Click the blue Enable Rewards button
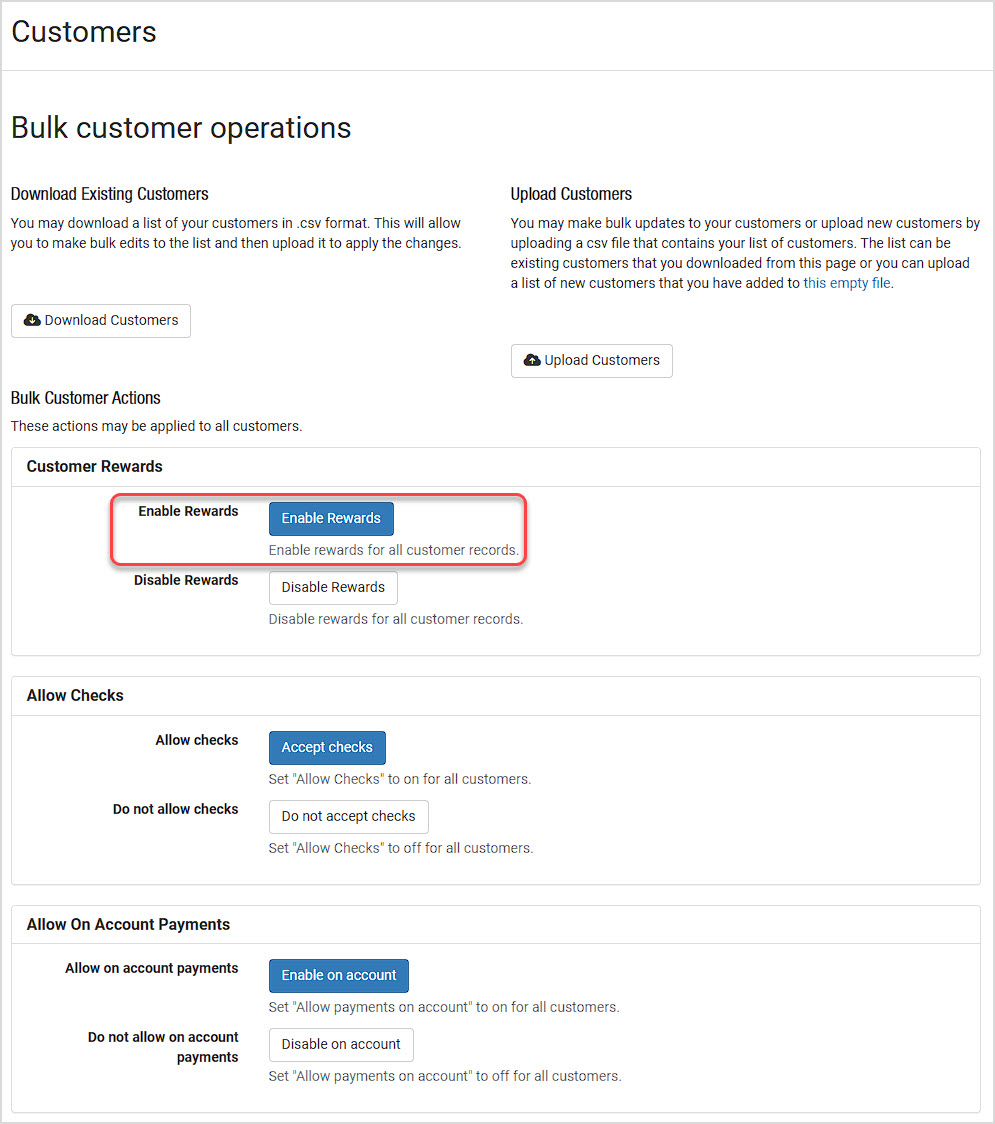Image resolution: width=995 pixels, height=1124 pixels. tap(331, 518)
